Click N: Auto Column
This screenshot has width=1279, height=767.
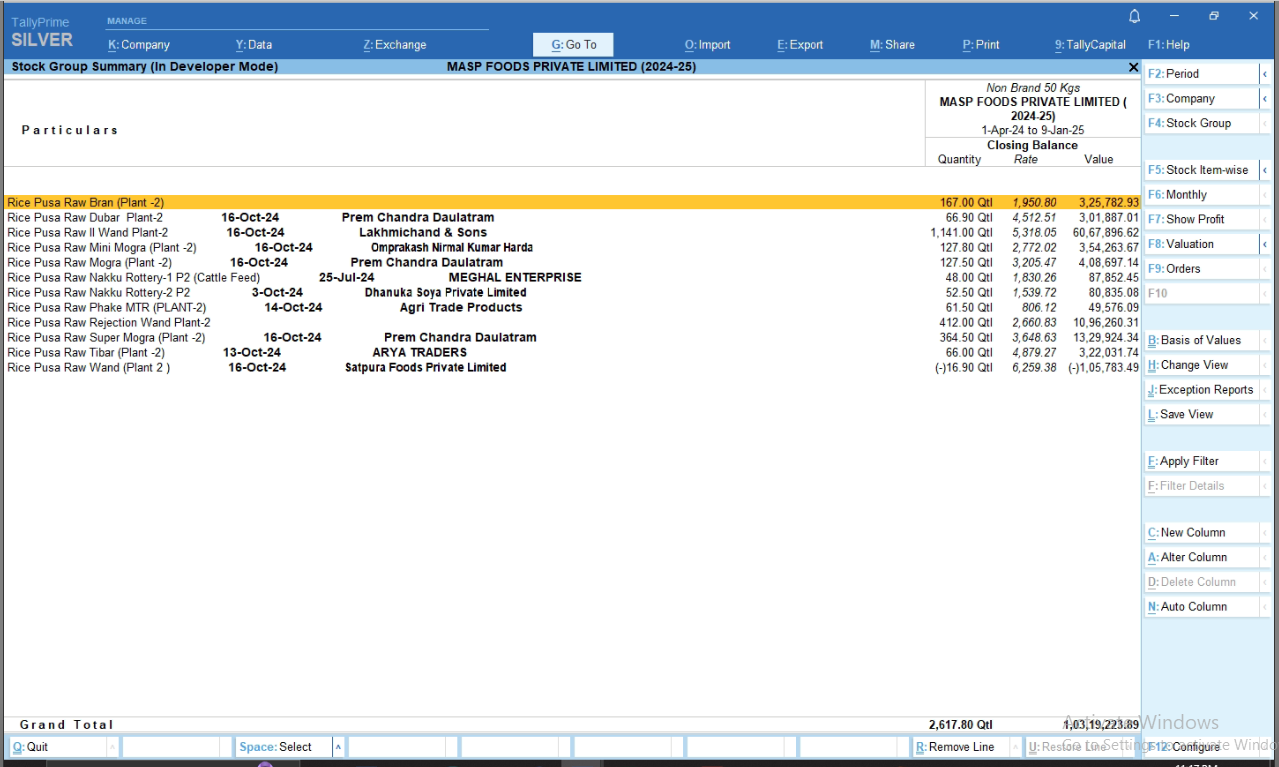pos(1201,607)
